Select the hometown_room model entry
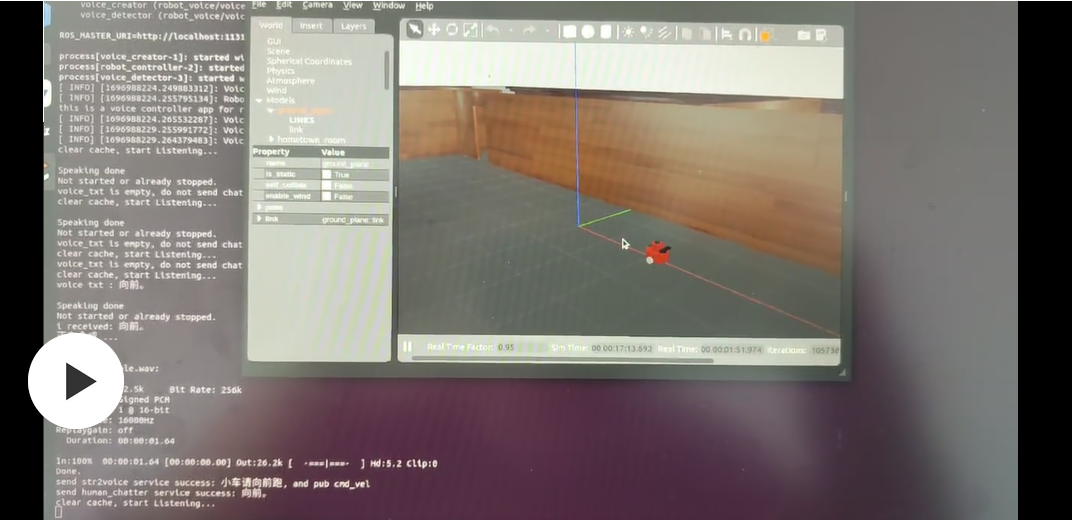 coord(311,139)
